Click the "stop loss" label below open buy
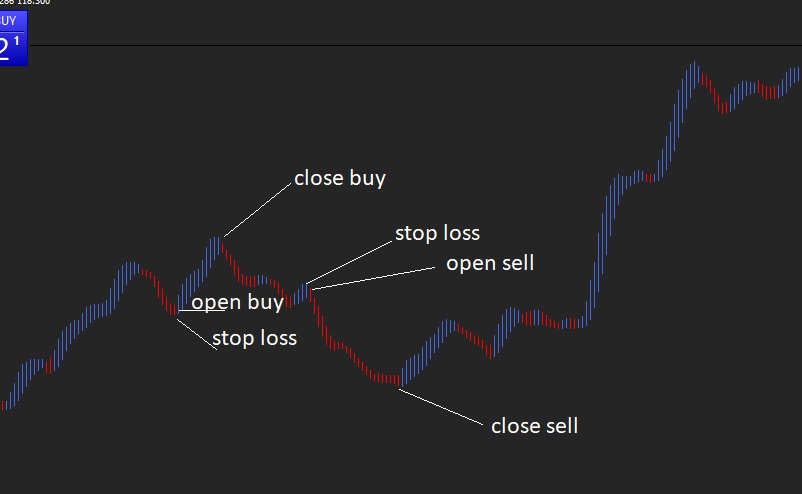Image resolution: width=802 pixels, height=494 pixels. point(254,338)
